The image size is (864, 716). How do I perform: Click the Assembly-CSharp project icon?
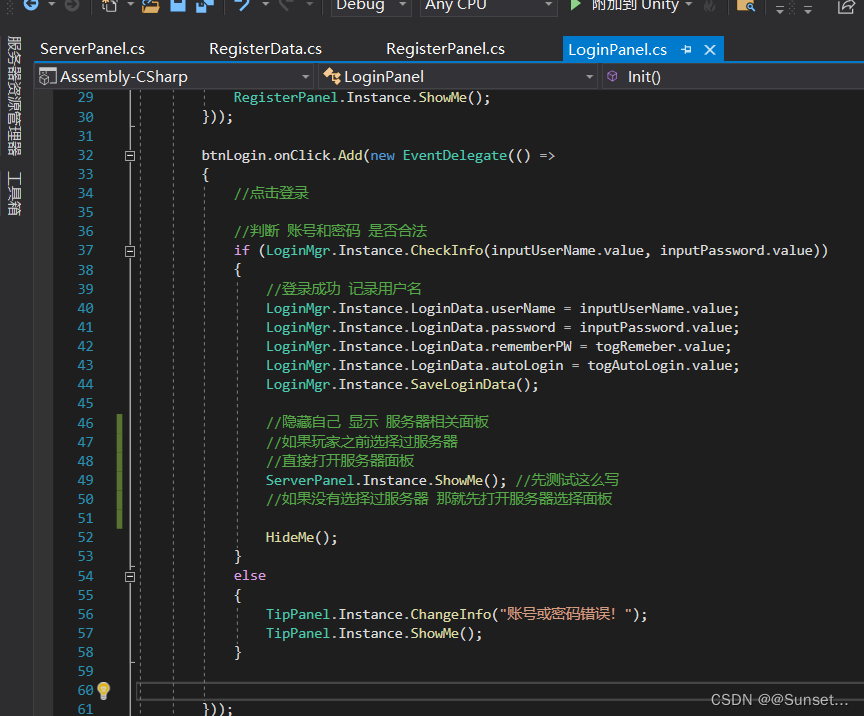click(x=47, y=77)
